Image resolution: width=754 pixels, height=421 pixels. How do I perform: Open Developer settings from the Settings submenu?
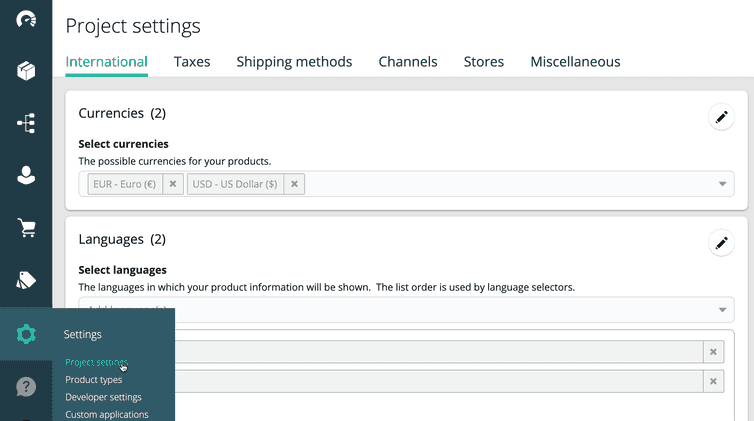click(x=103, y=397)
